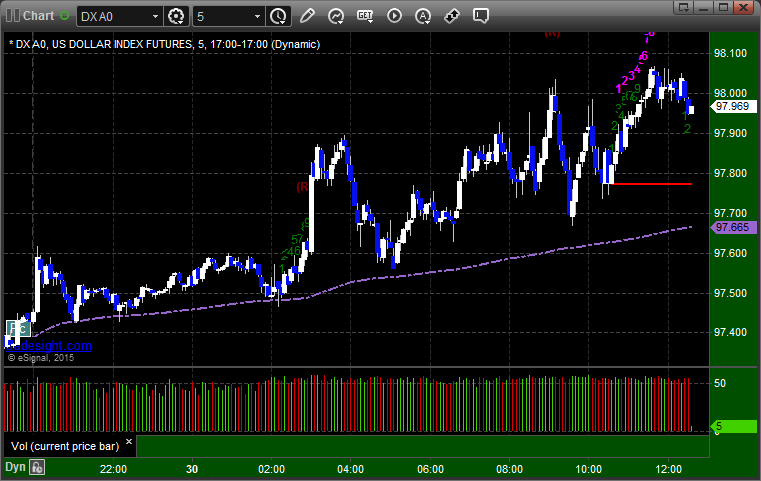Open the alerts 'A' circle menu
The height and width of the screenshot is (481, 761).
click(x=423, y=16)
